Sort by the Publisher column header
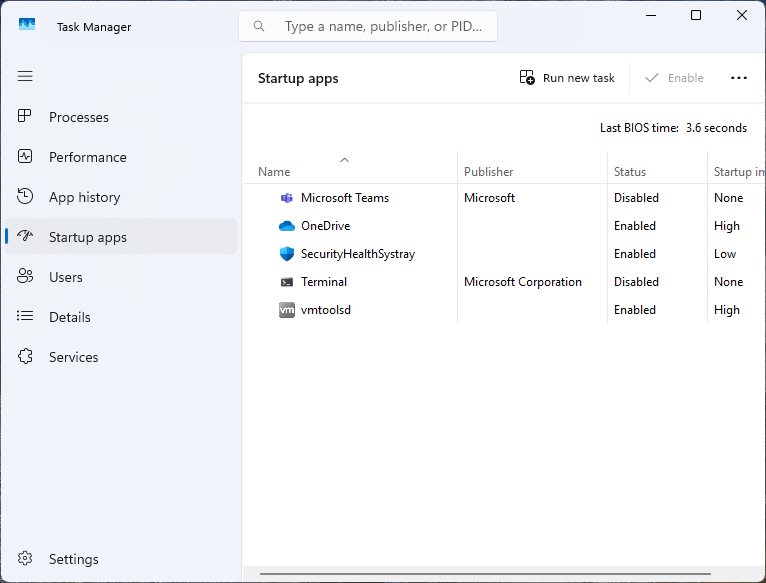 (x=532, y=167)
